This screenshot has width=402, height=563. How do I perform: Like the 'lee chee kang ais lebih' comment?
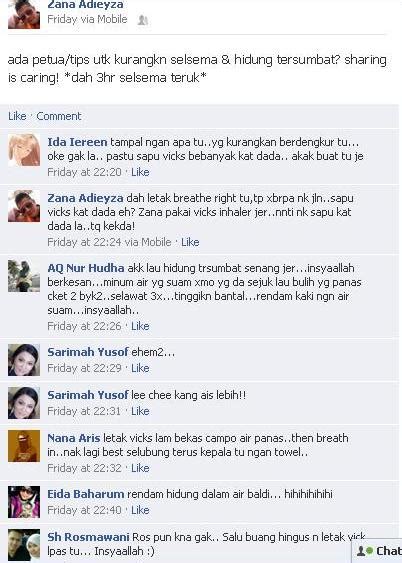pyautogui.click(x=140, y=411)
